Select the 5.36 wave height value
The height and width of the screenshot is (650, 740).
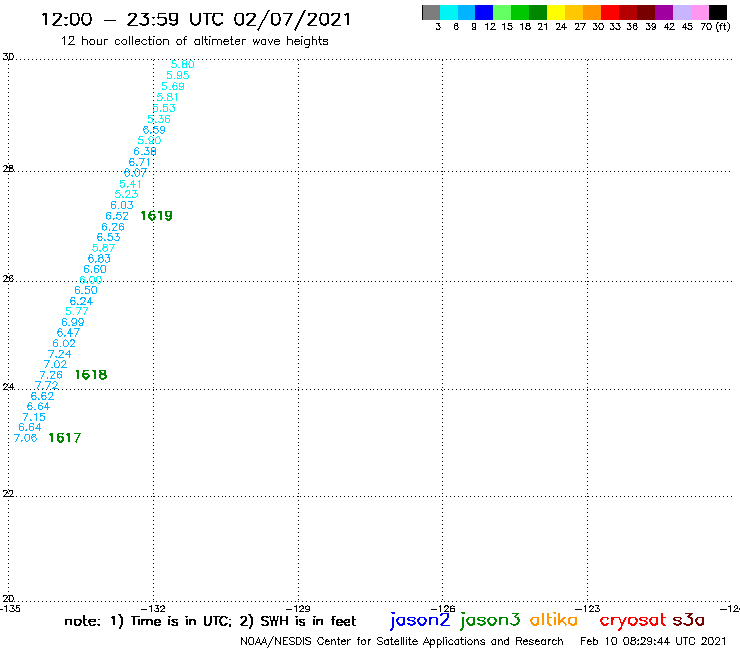[x=159, y=119]
